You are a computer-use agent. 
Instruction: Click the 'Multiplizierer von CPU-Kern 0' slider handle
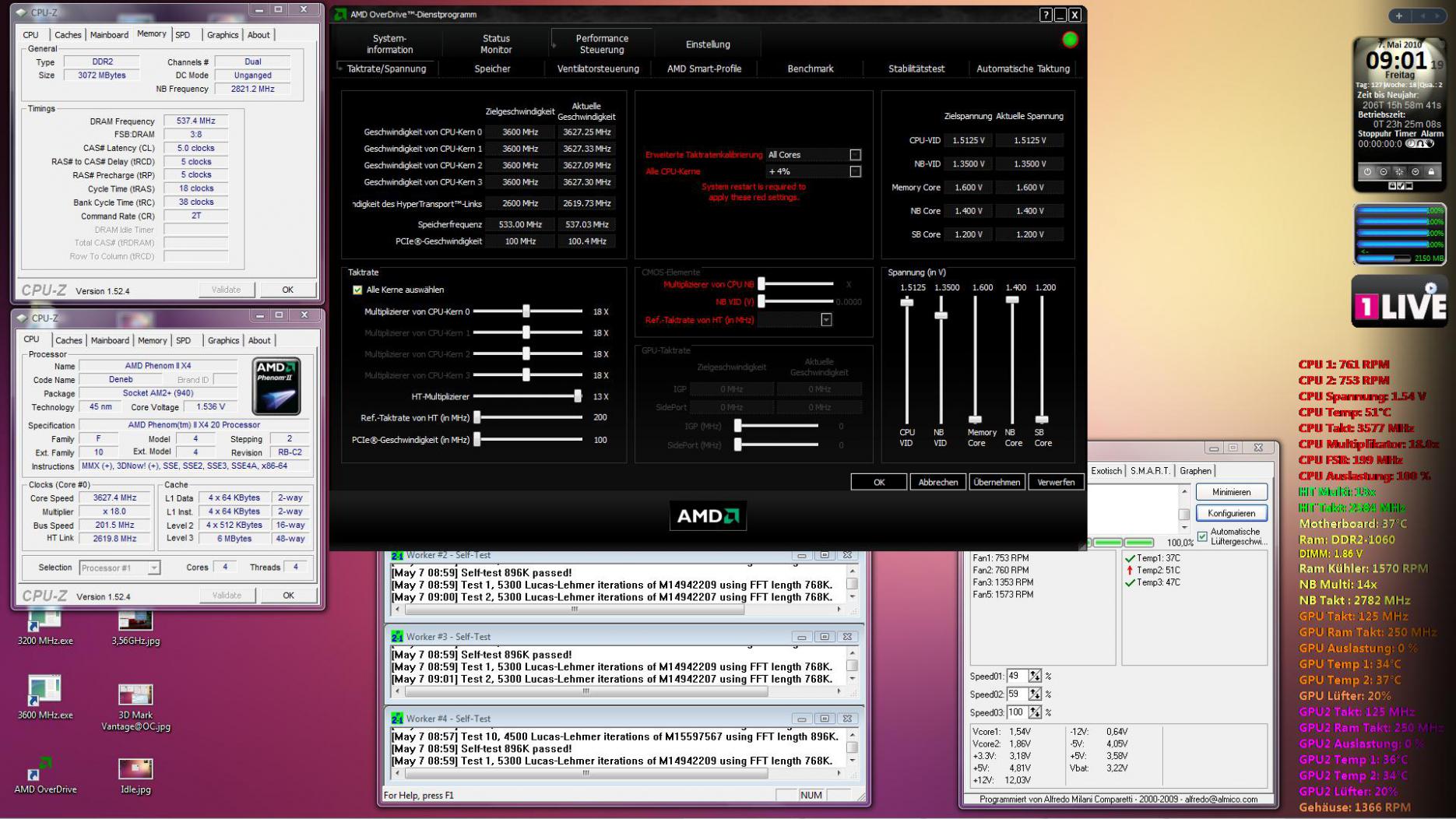pyautogui.click(x=526, y=311)
